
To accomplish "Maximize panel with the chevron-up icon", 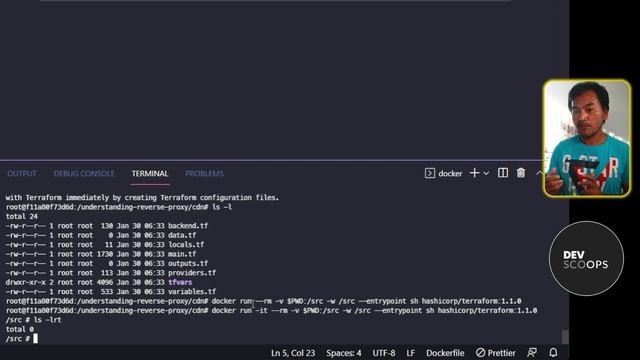I will point(539,173).
